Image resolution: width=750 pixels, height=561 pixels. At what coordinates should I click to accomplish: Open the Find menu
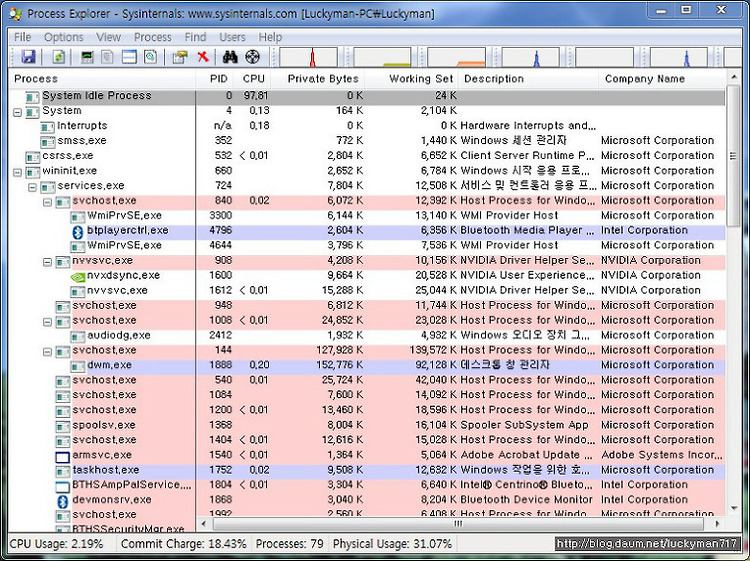click(195, 37)
